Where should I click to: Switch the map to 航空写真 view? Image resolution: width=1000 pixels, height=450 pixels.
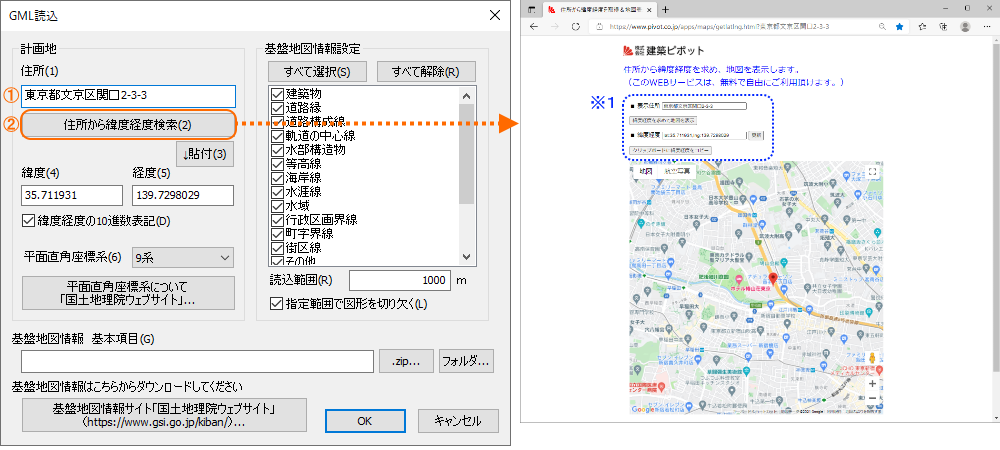click(676, 172)
